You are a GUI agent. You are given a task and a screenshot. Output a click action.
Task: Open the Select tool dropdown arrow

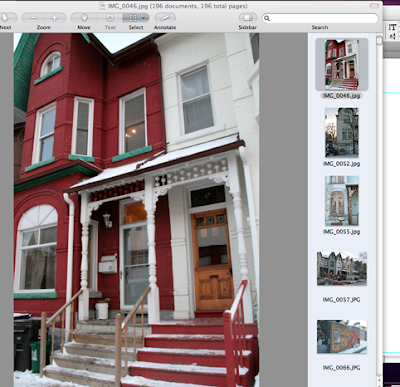(x=144, y=18)
